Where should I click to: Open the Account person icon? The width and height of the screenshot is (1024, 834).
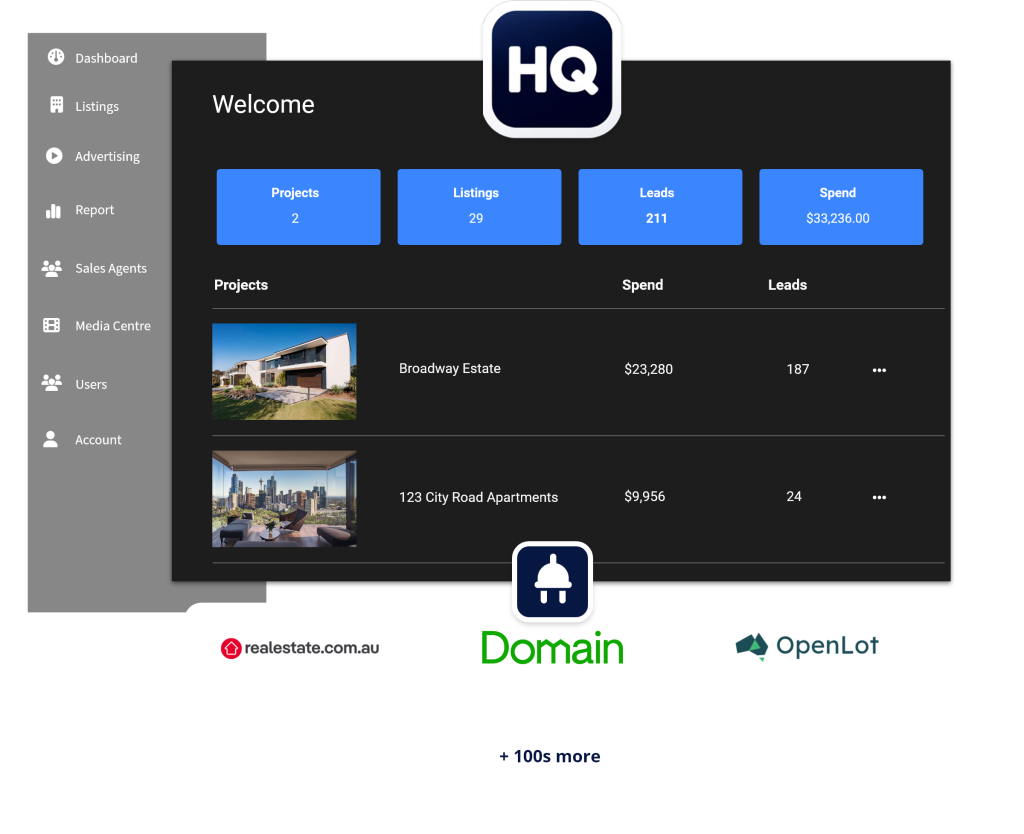51,439
